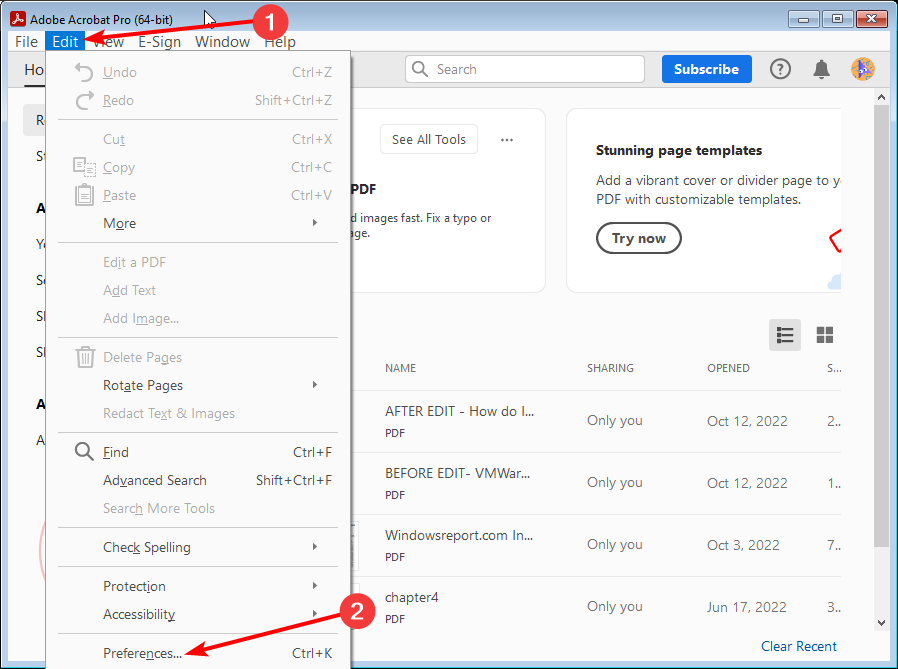This screenshot has height=669, width=898.
Task: Click the Stunning page templates heading
Action: pos(679,151)
